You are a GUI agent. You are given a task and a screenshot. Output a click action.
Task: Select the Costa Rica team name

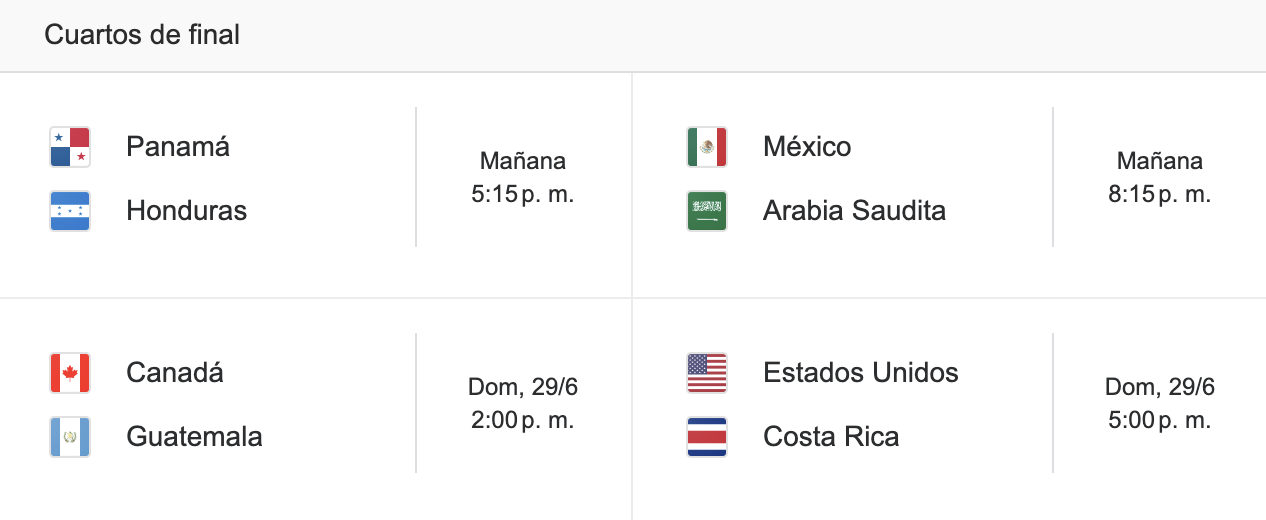831,437
